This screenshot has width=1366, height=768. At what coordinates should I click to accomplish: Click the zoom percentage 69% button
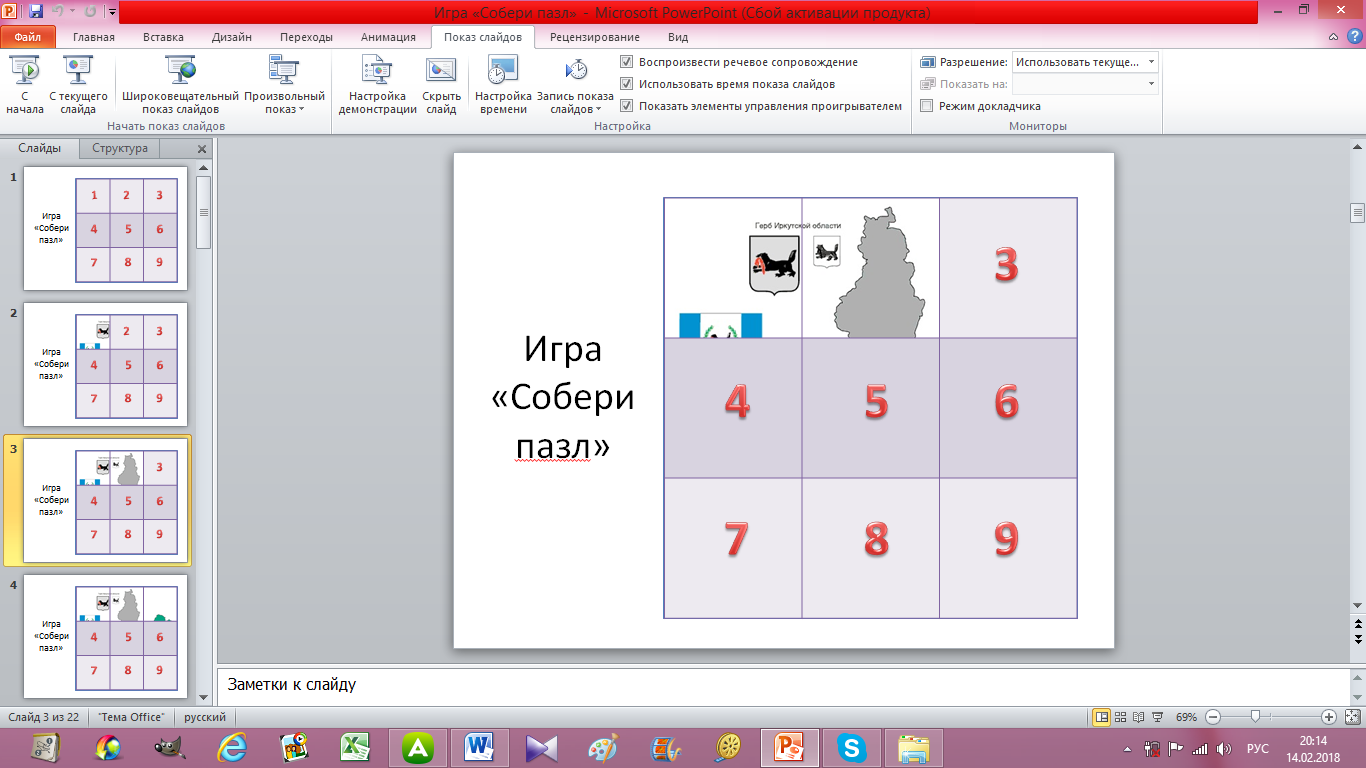pyautogui.click(x=1186, y=717)
